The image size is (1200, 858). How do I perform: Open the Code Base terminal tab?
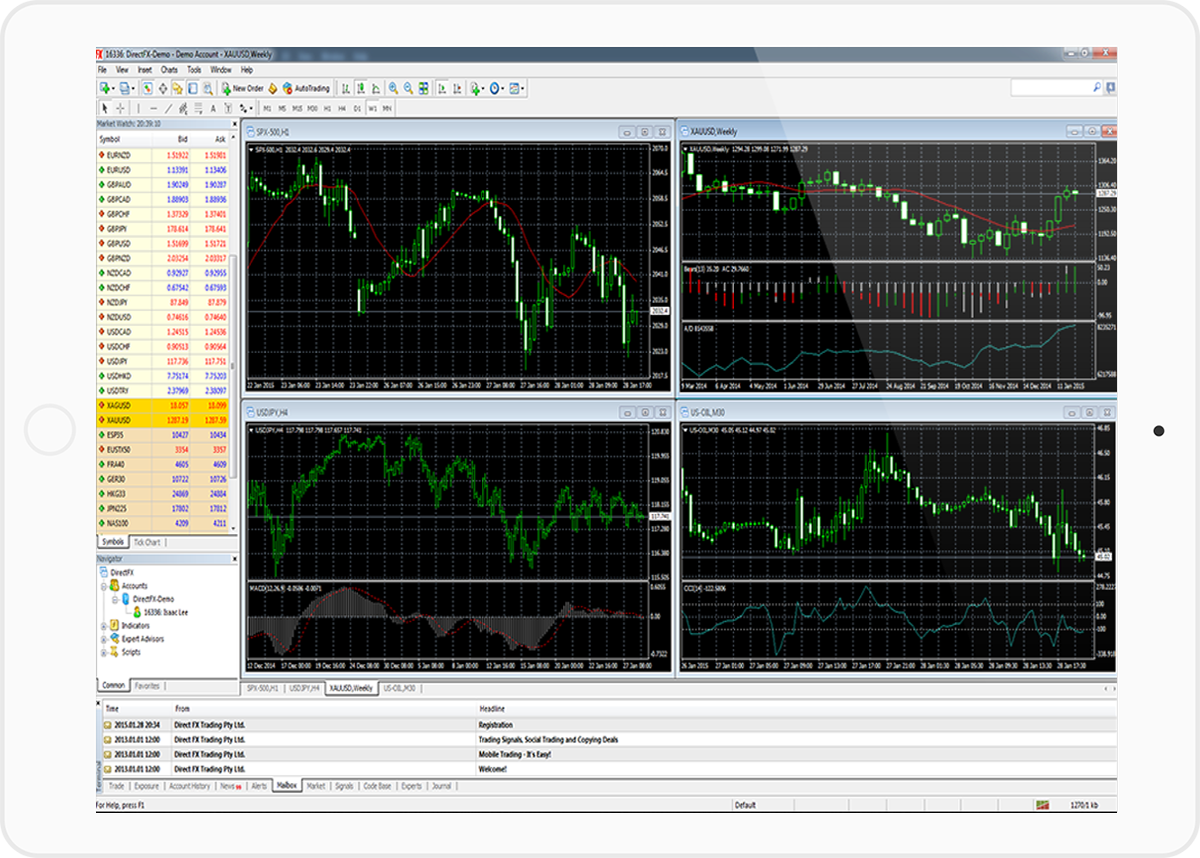click(x=377, y=786)
